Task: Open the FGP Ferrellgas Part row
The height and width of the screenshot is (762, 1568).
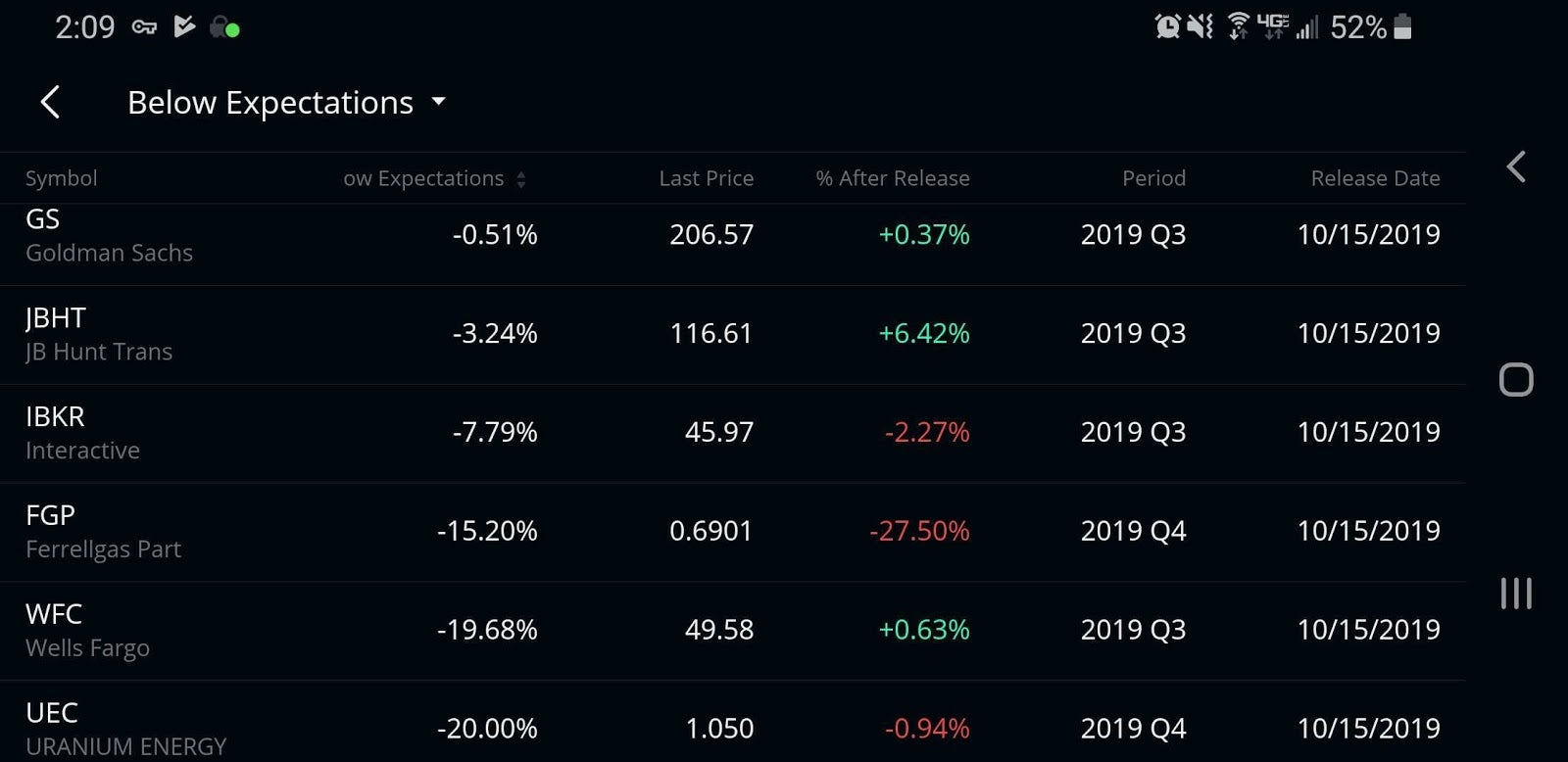Action: tap(733, 533)
